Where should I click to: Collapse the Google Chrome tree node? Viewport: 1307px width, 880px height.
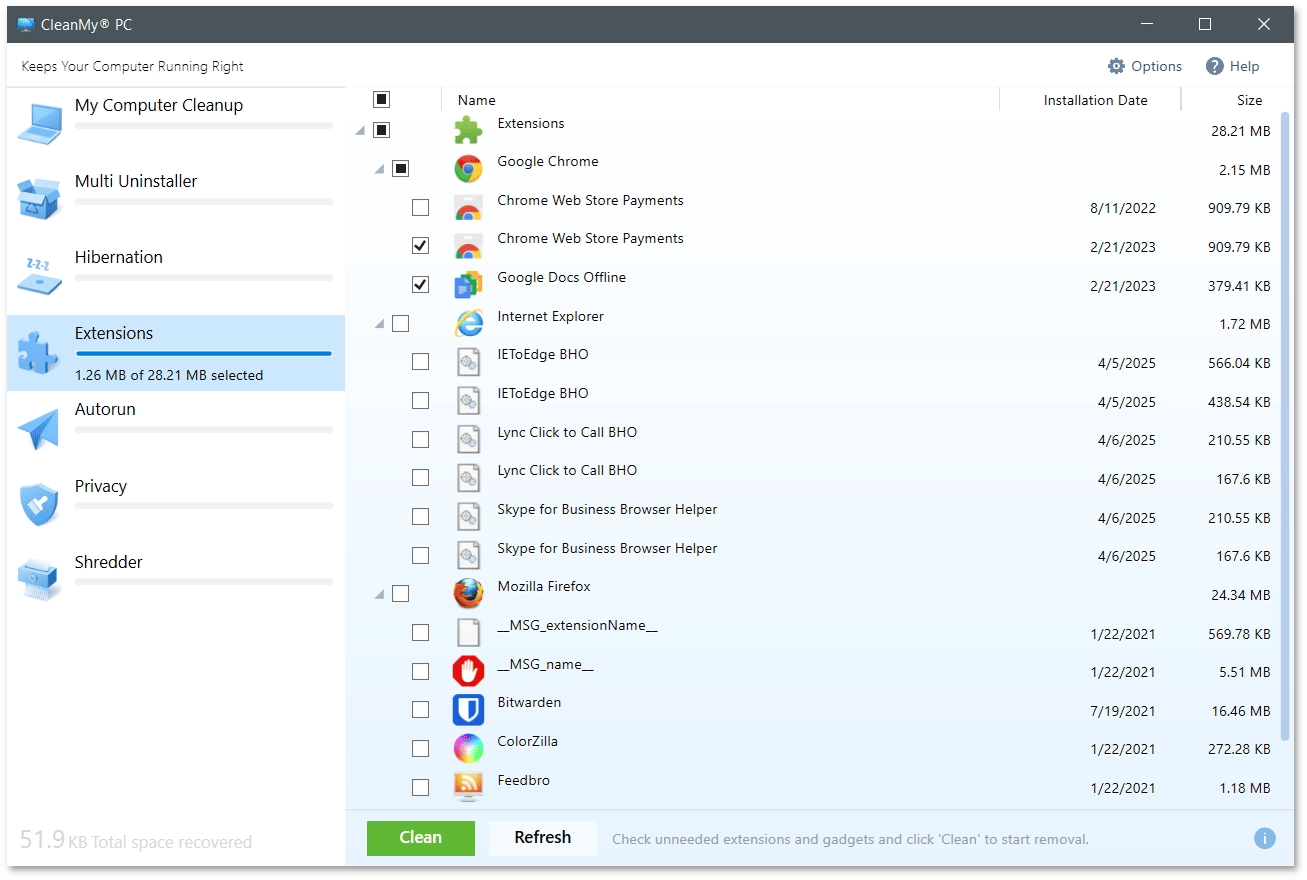(x=380, y=170)
